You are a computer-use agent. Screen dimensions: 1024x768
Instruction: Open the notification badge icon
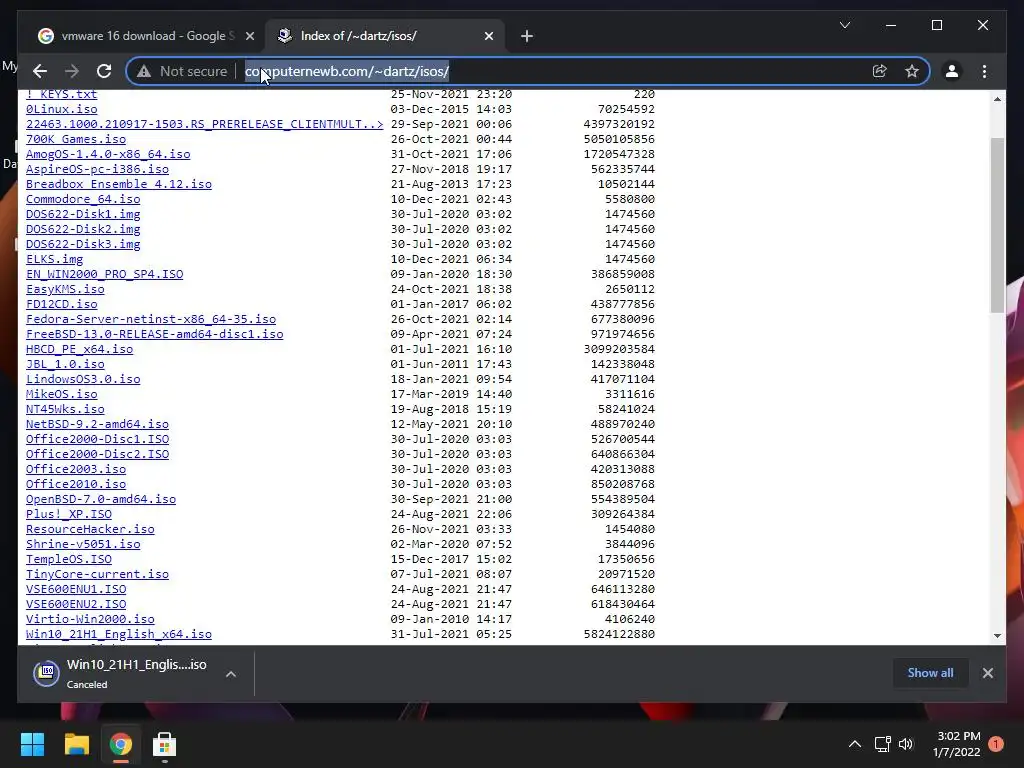pyautogui.click(x=995, y=744)
